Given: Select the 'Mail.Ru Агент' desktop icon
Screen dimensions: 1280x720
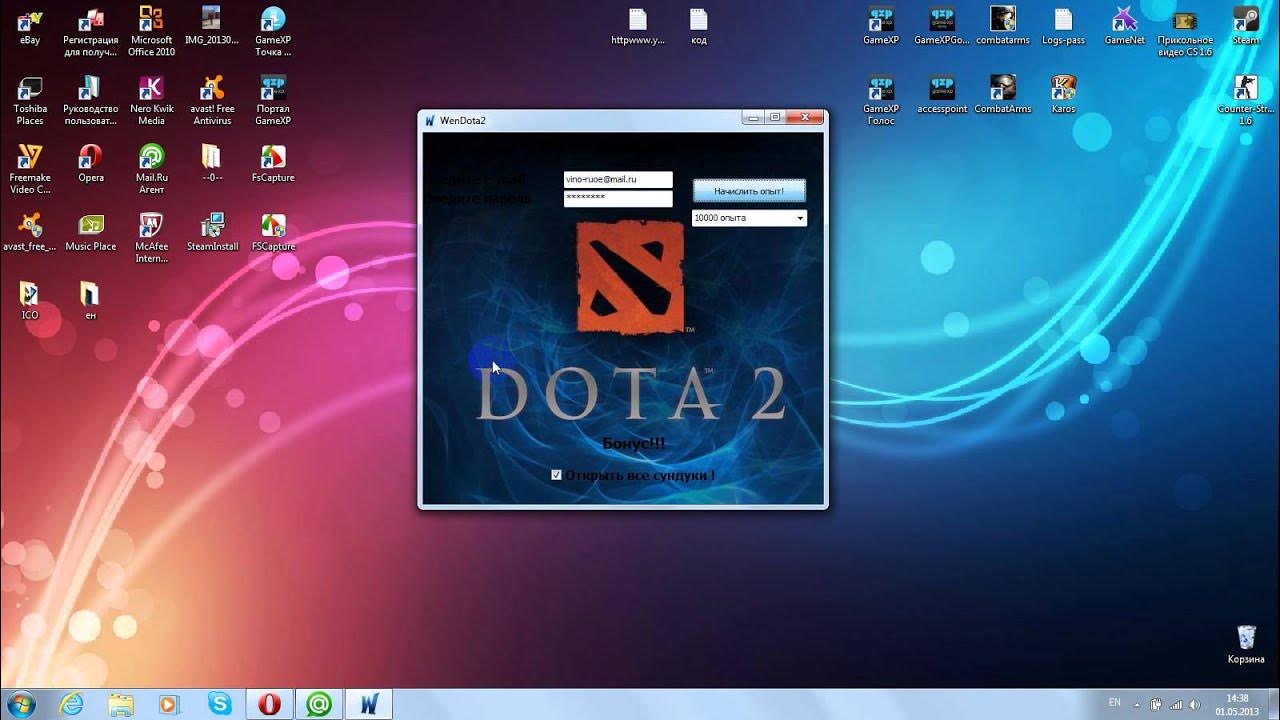Looking at the screenshot, I should (x=151, y=168).
